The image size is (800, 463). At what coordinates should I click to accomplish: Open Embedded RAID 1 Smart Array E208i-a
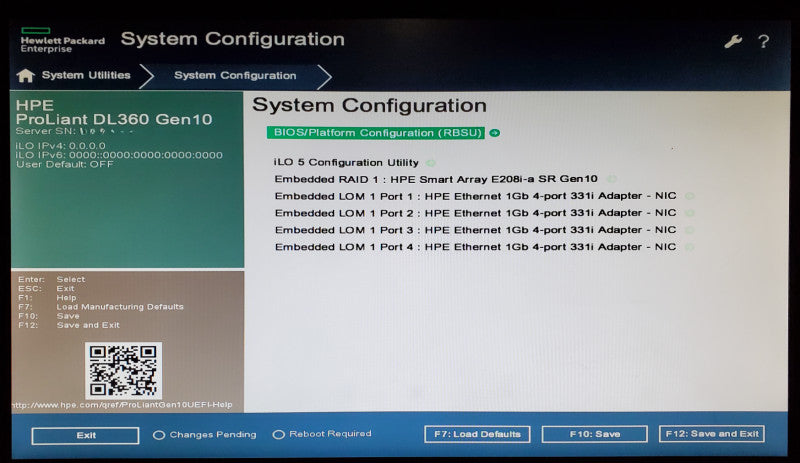[x=436, y=179]
